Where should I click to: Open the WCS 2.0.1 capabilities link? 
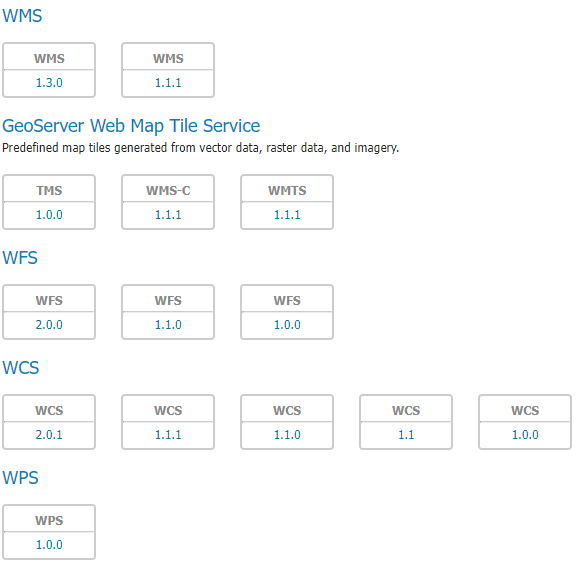pyautogui.click(x=49, y=434)
